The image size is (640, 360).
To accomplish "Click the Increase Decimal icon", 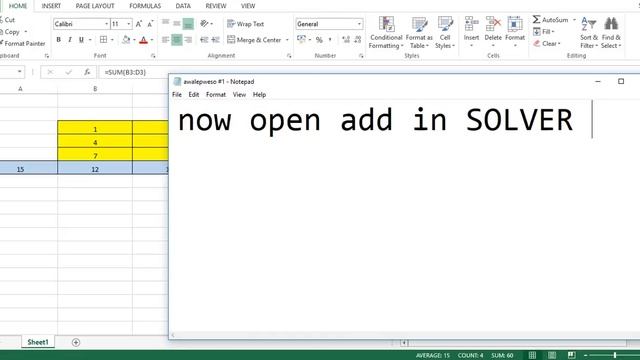I will 346,40.
